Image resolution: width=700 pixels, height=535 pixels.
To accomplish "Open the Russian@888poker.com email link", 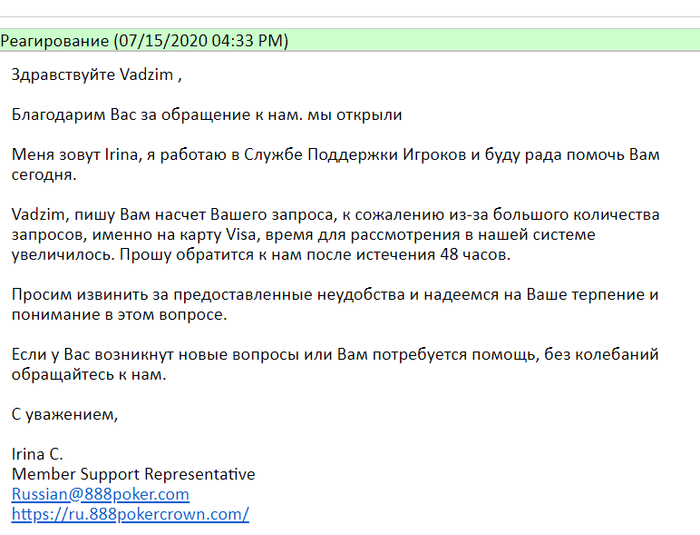I will pos(100,494).
